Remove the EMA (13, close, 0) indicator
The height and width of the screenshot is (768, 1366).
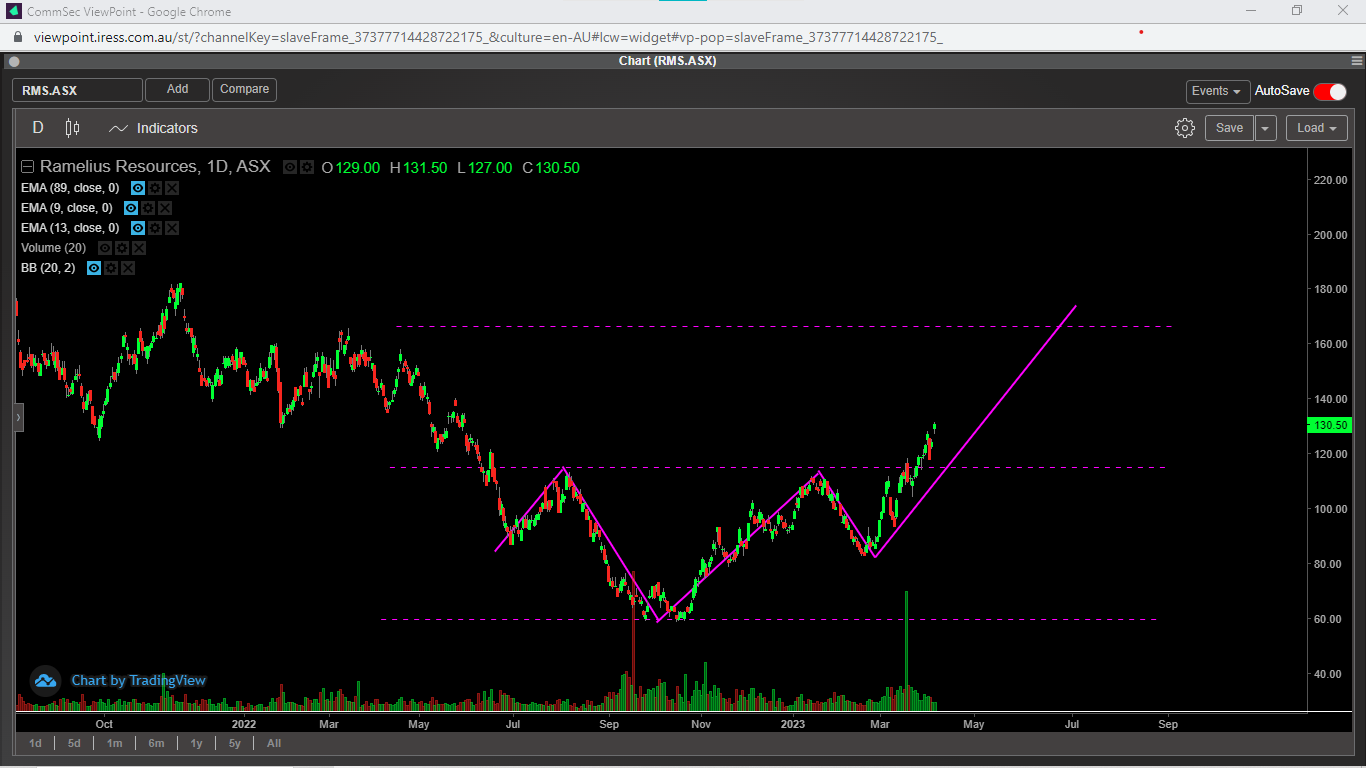pos(172,228)
